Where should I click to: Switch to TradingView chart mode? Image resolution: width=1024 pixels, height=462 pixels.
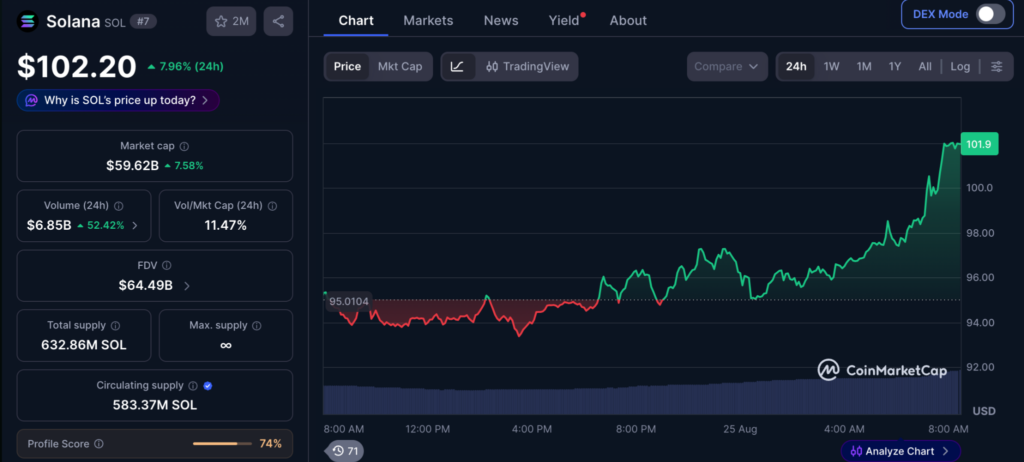coord(528,67)
